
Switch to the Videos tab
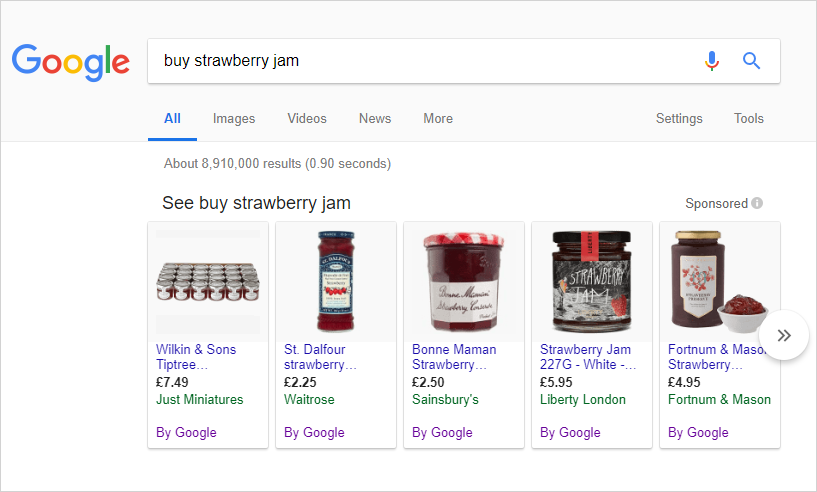307,119
